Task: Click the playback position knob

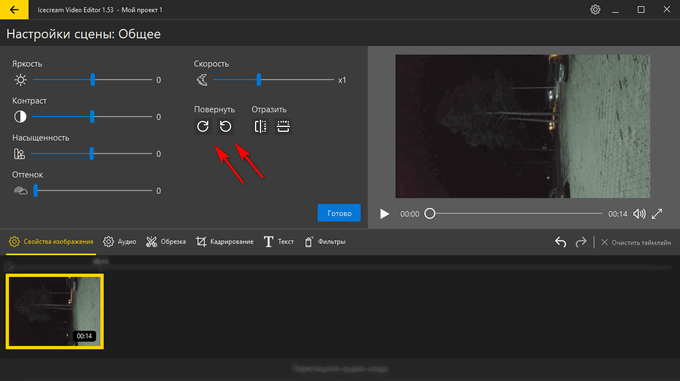Action: [x=430, y=214]
